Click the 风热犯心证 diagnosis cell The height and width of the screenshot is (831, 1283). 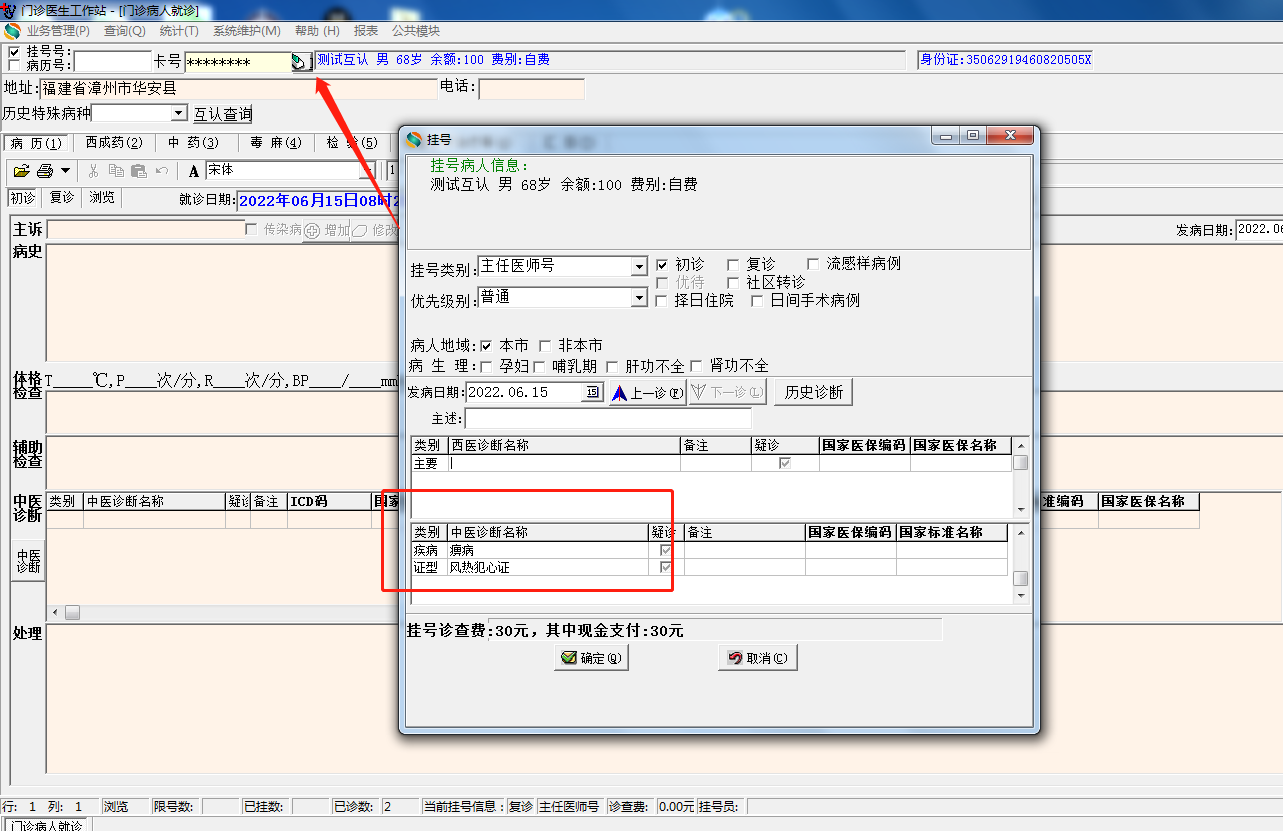(x=547, y=567)
